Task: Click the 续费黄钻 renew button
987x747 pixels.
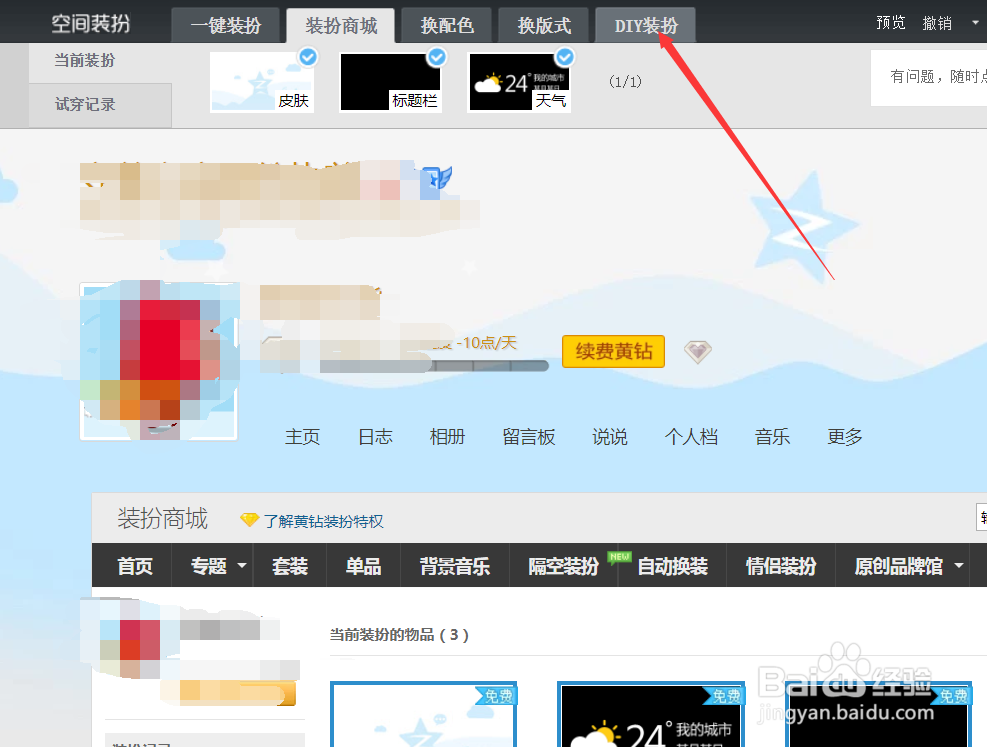Action: point(613,351)
